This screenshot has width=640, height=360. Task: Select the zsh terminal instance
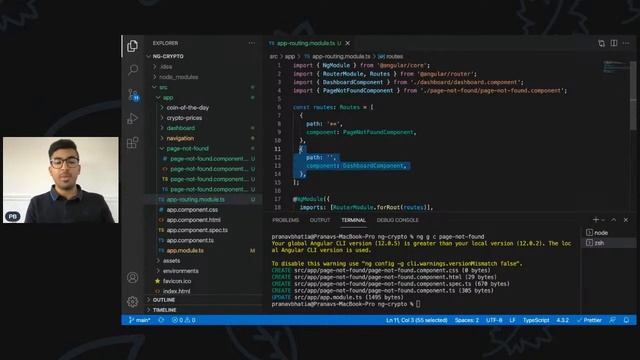pos(608,243)
